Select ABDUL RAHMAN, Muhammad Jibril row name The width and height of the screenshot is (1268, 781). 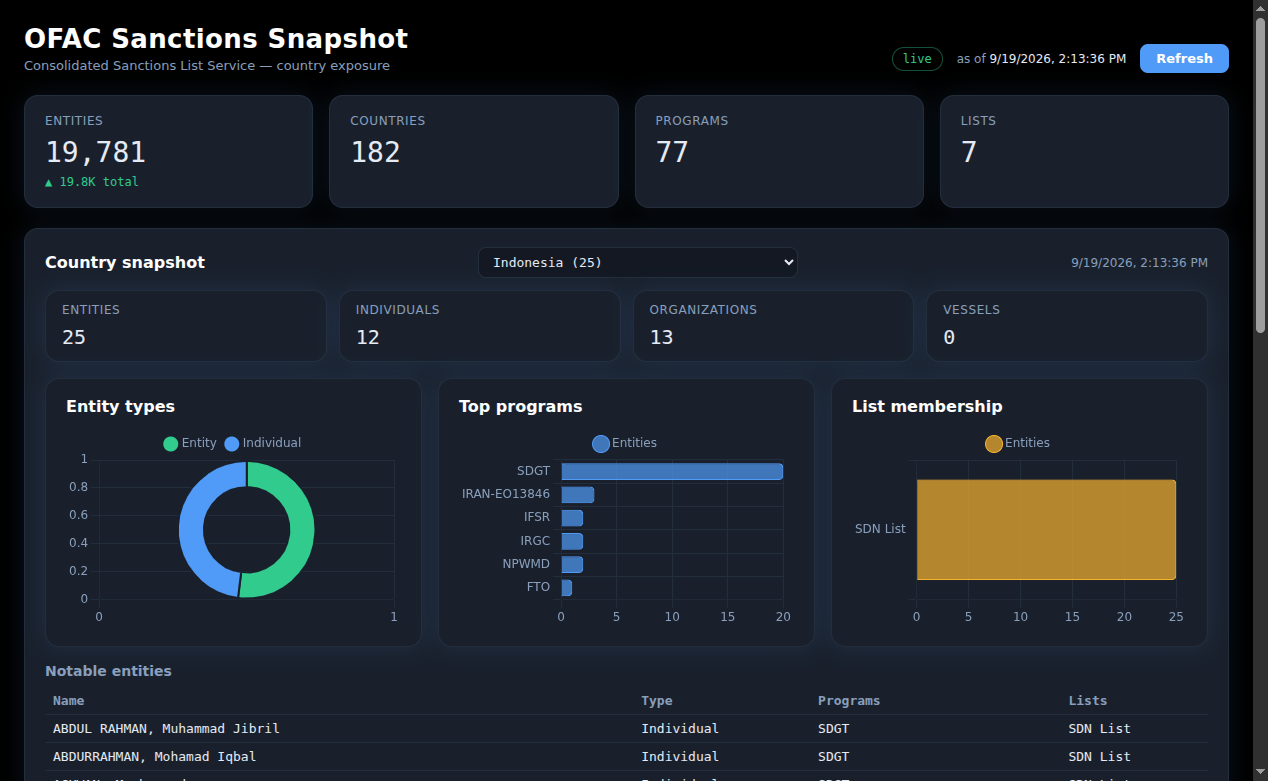(166, 728)
